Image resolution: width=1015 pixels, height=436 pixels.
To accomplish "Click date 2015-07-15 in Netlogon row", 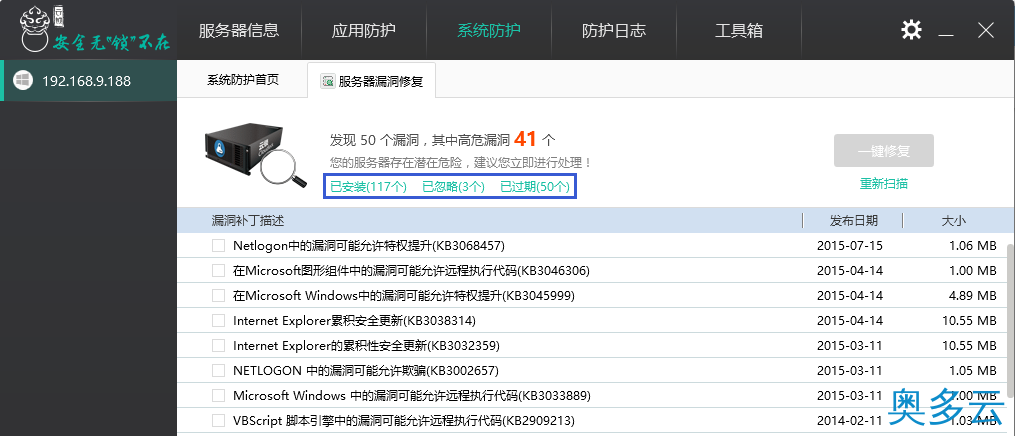I will pos(850,246).
